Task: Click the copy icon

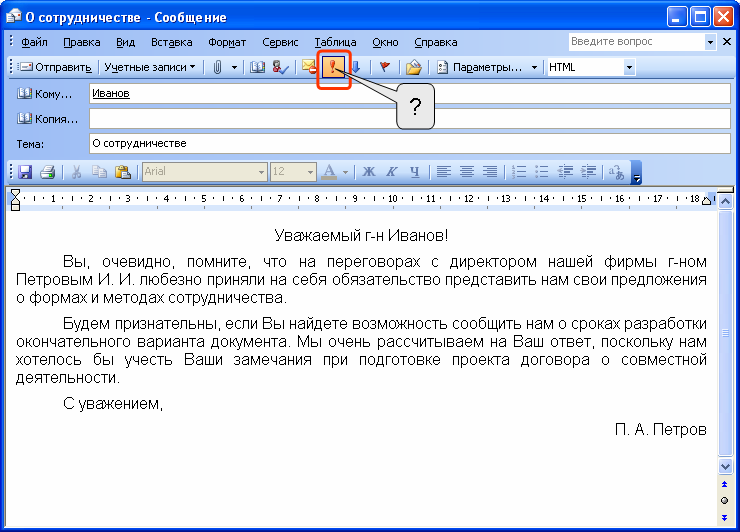Action: (x=99, y=172)
